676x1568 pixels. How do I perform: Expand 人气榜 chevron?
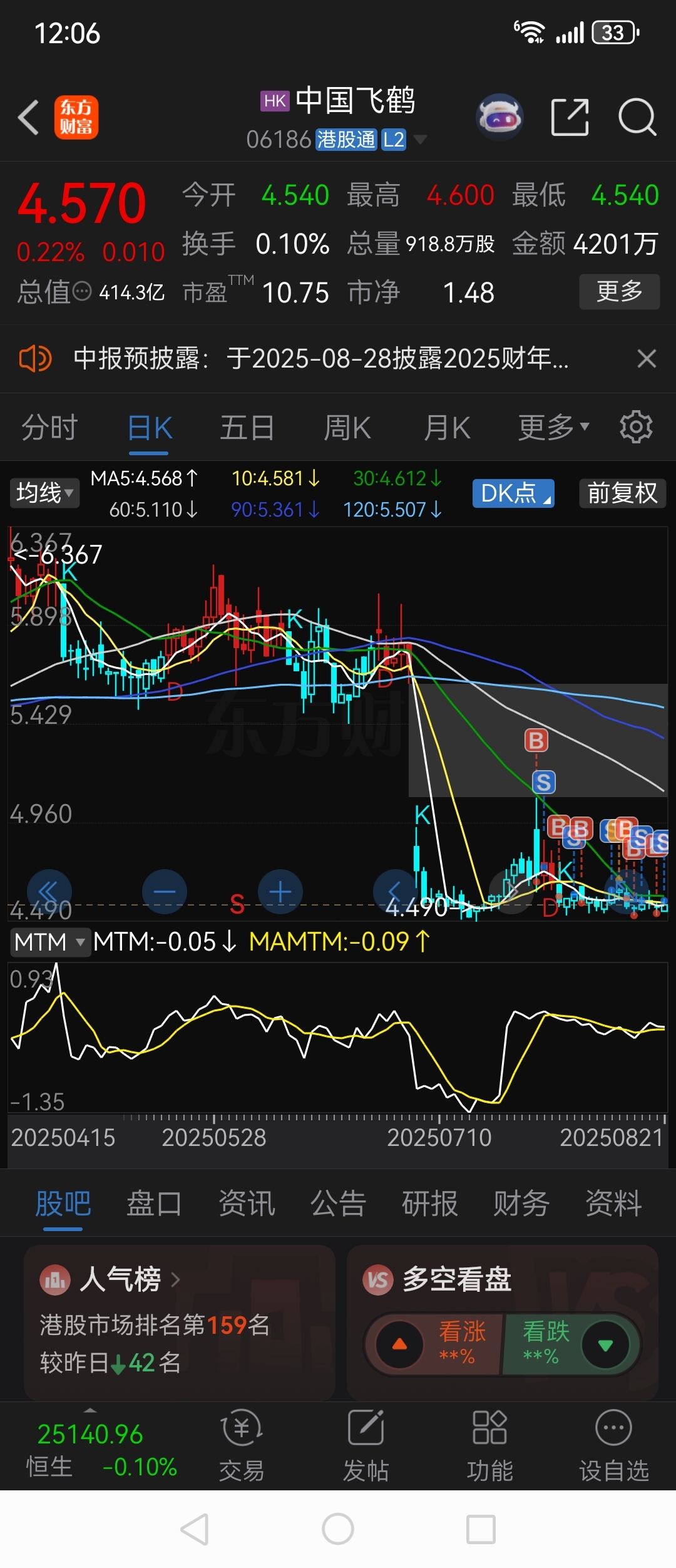tap(175, 1280)
